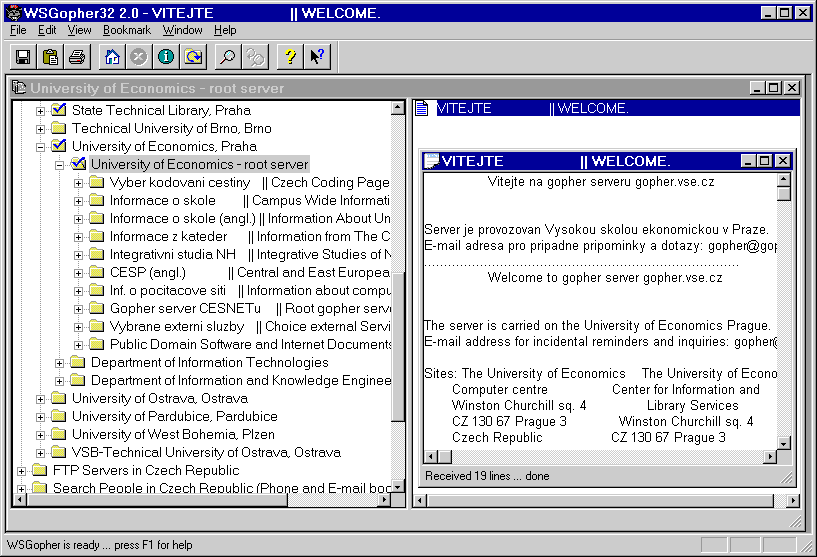Click the Find magnifying glass icon
The image size is (817, 557).
point(228,57)
